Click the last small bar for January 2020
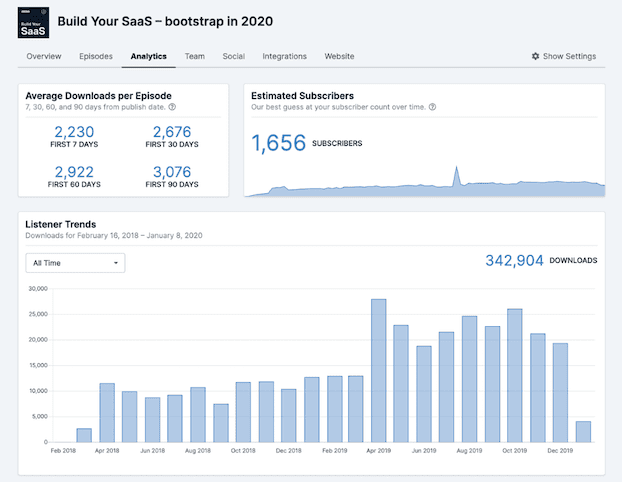 point(583,431)
